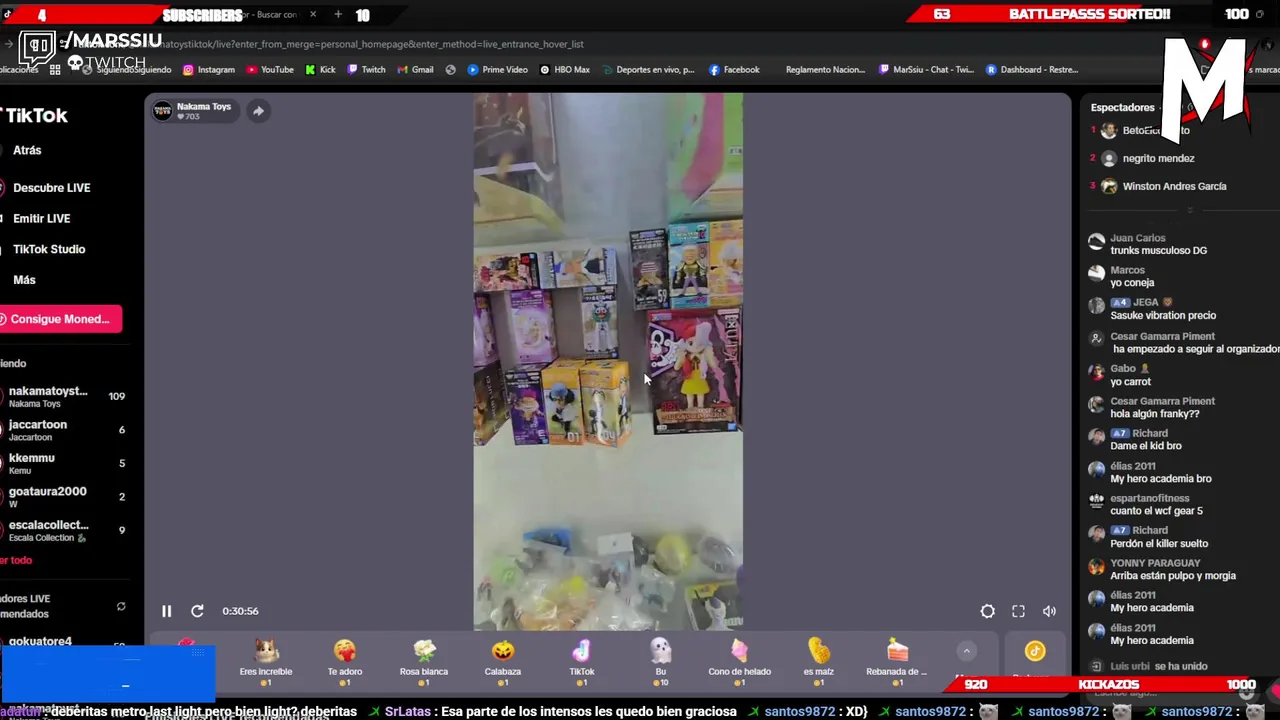Viewport: 1280px width, 720px height.
Task: Send the Te adoro gift
Action: (345, 662)
